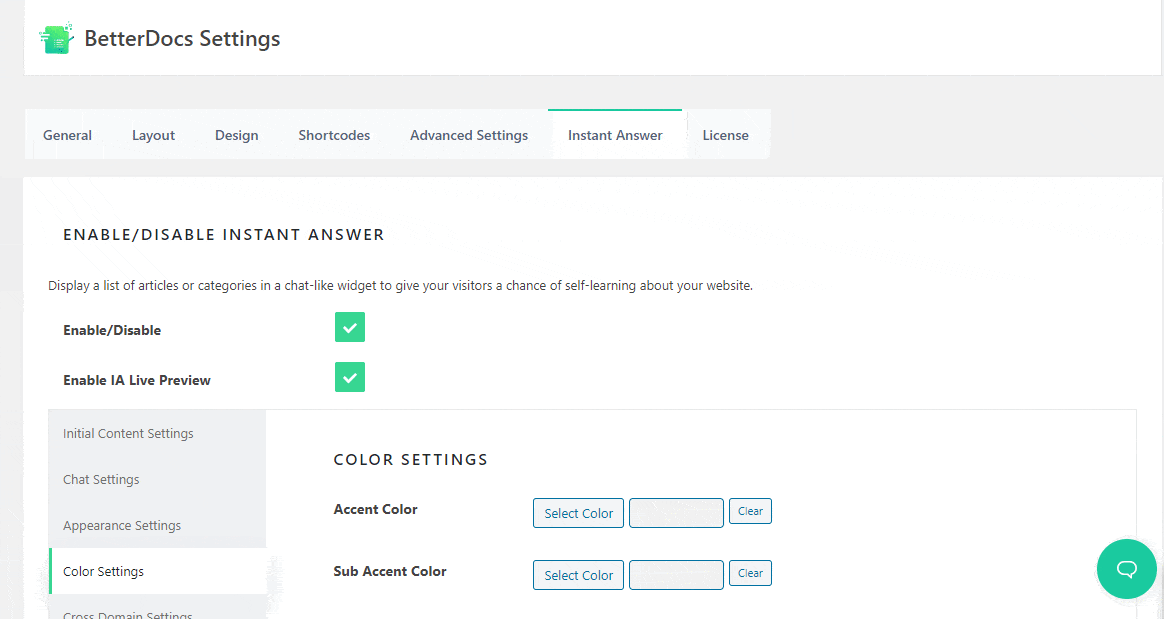Viewport: 1164px width, 619px height.
Task: Select Appearance Settings in sidebar
Action: coord(122,526)
